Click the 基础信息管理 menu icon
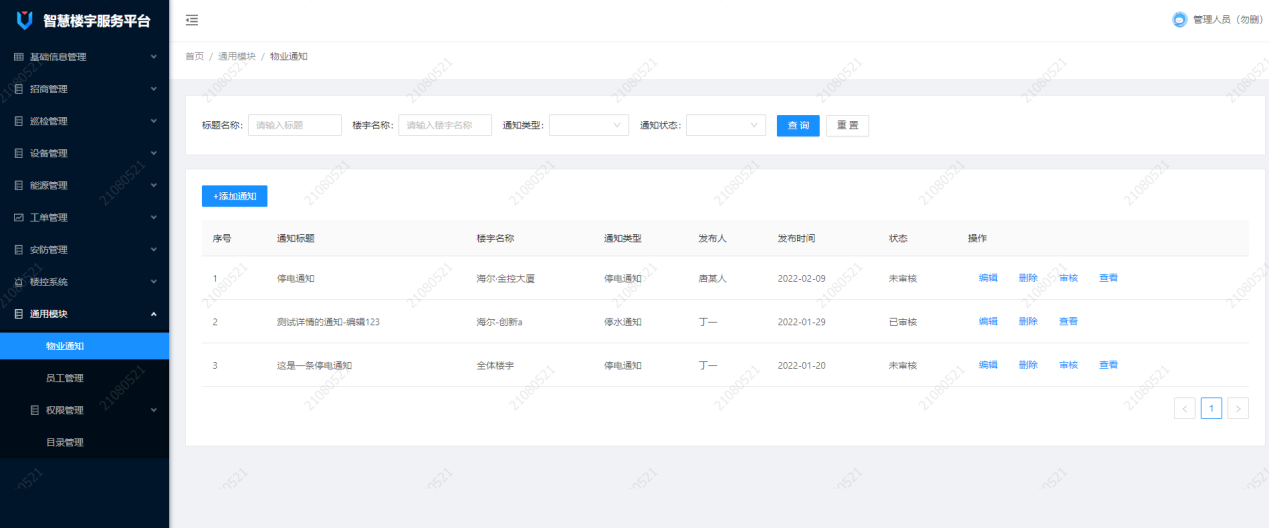 pyautogui.click(x=18, y=57)
